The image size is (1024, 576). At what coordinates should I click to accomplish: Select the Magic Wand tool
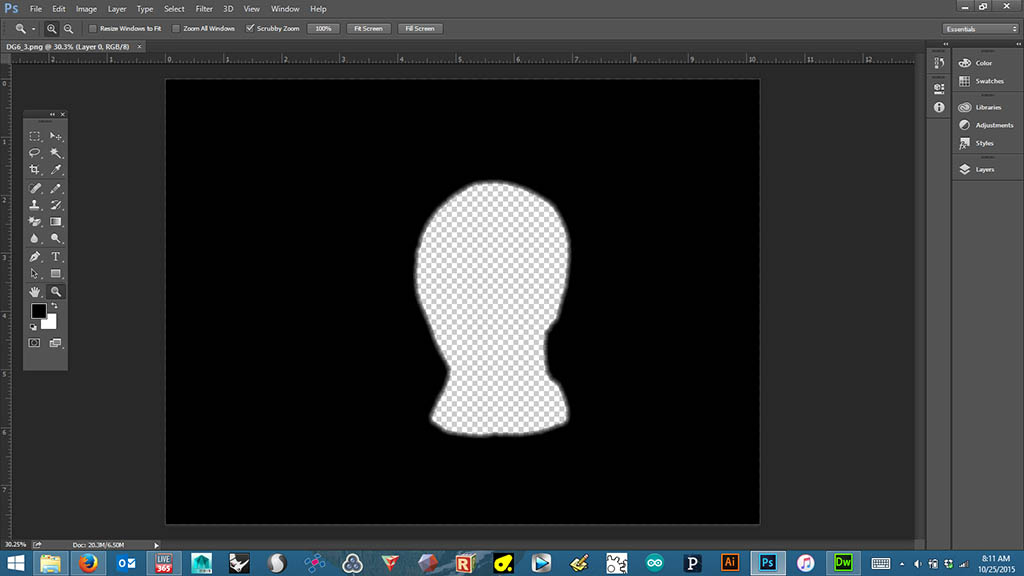pos(56,153)
